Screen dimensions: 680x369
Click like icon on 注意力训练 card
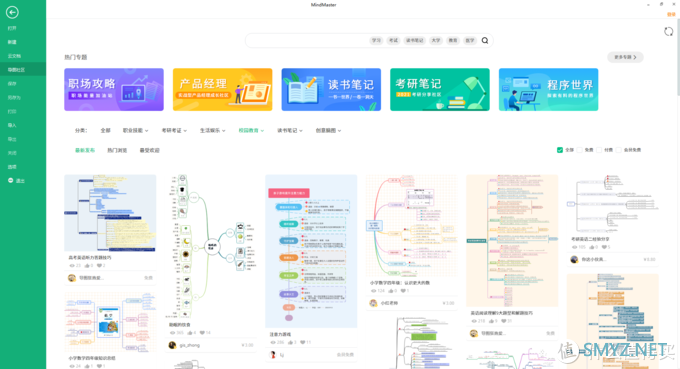(x=290, y=343)
